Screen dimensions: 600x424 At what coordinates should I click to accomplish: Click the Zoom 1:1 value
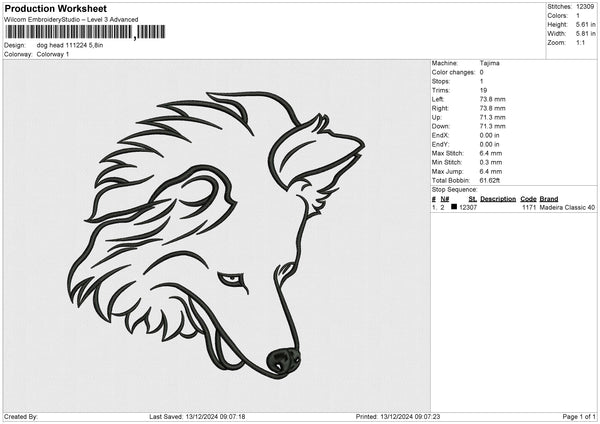point(580,42)
